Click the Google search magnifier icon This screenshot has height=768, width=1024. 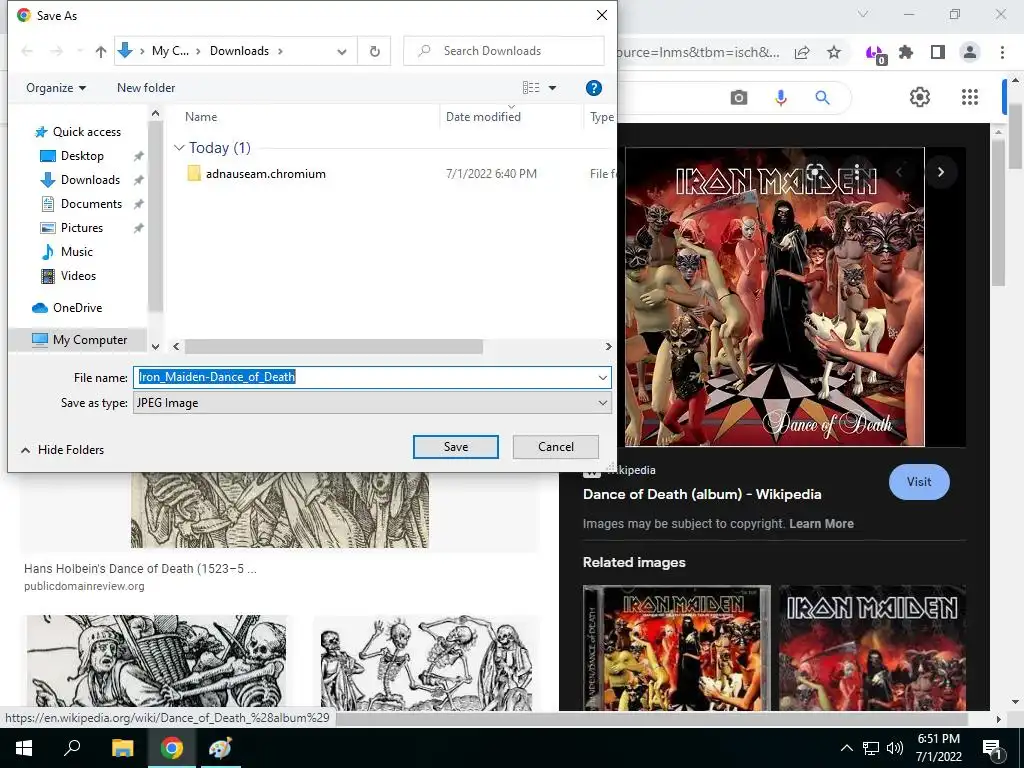point(822,98)
